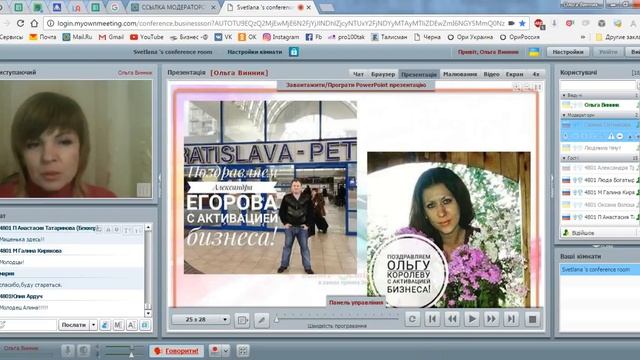640x360 pixels.
Task: Switch to the Браузер tab
Action: coord(382,74)
